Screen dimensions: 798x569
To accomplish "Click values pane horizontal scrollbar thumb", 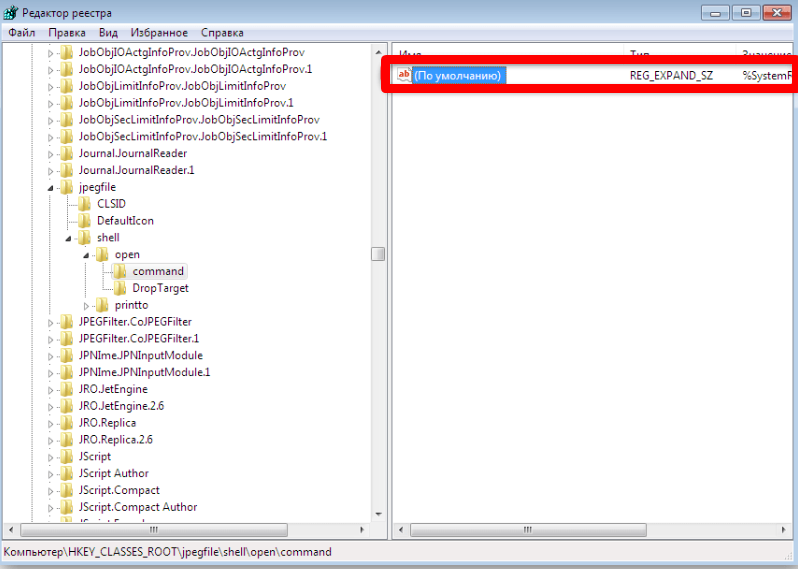I will click(x=528, y=530).
